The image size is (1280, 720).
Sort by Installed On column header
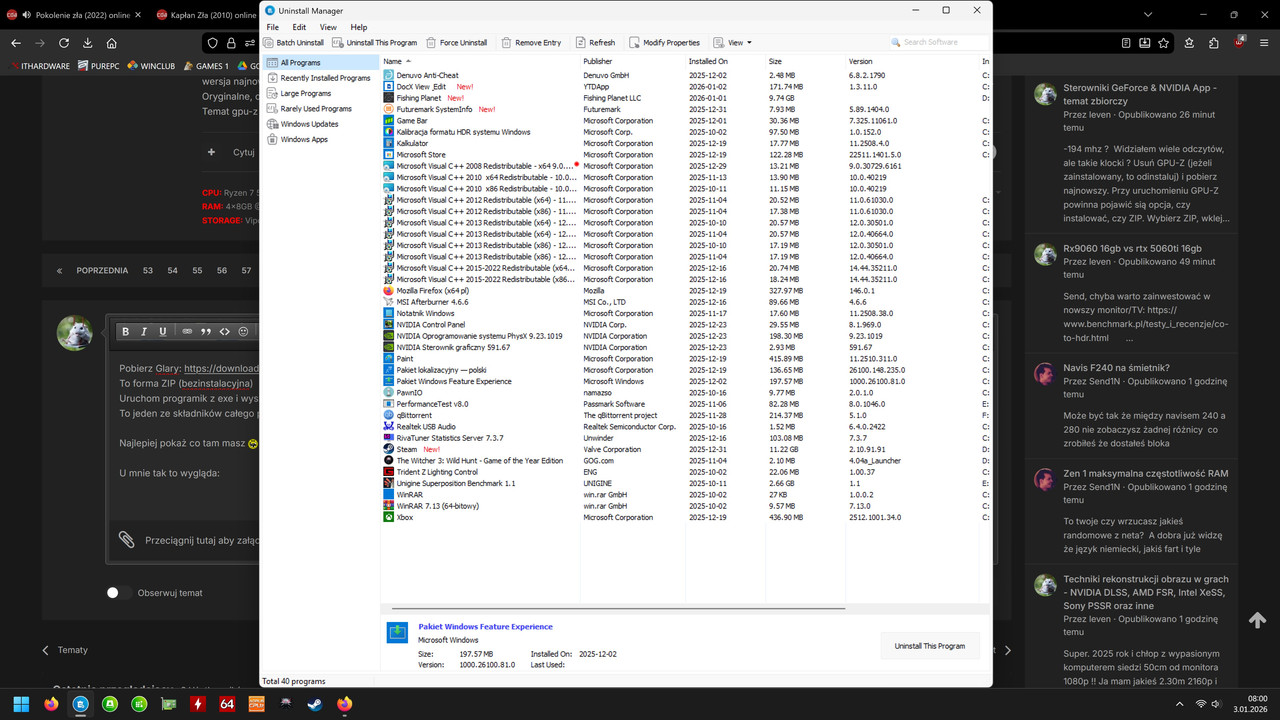[725, 62]
